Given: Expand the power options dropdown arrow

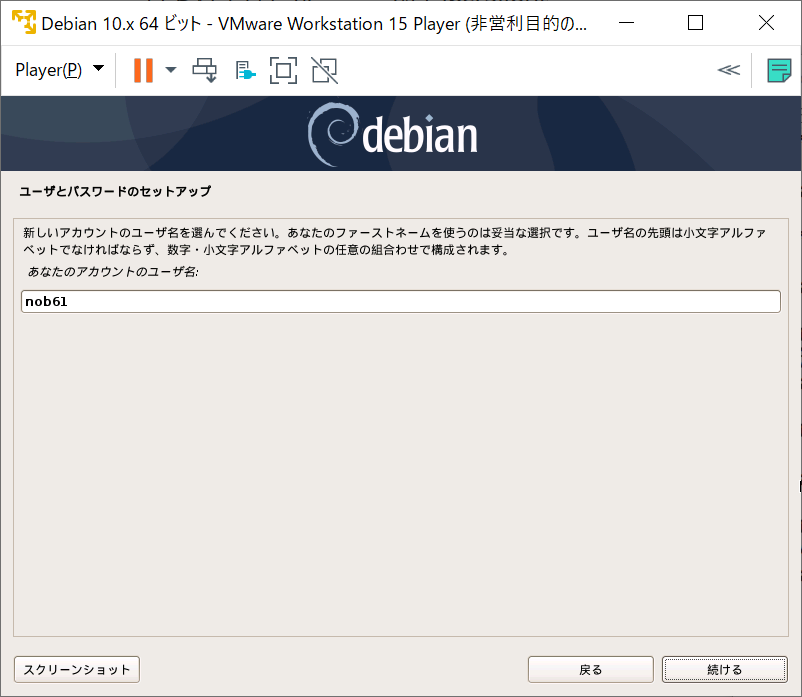Looking at the screenshot, I should [x=171, y=70].
